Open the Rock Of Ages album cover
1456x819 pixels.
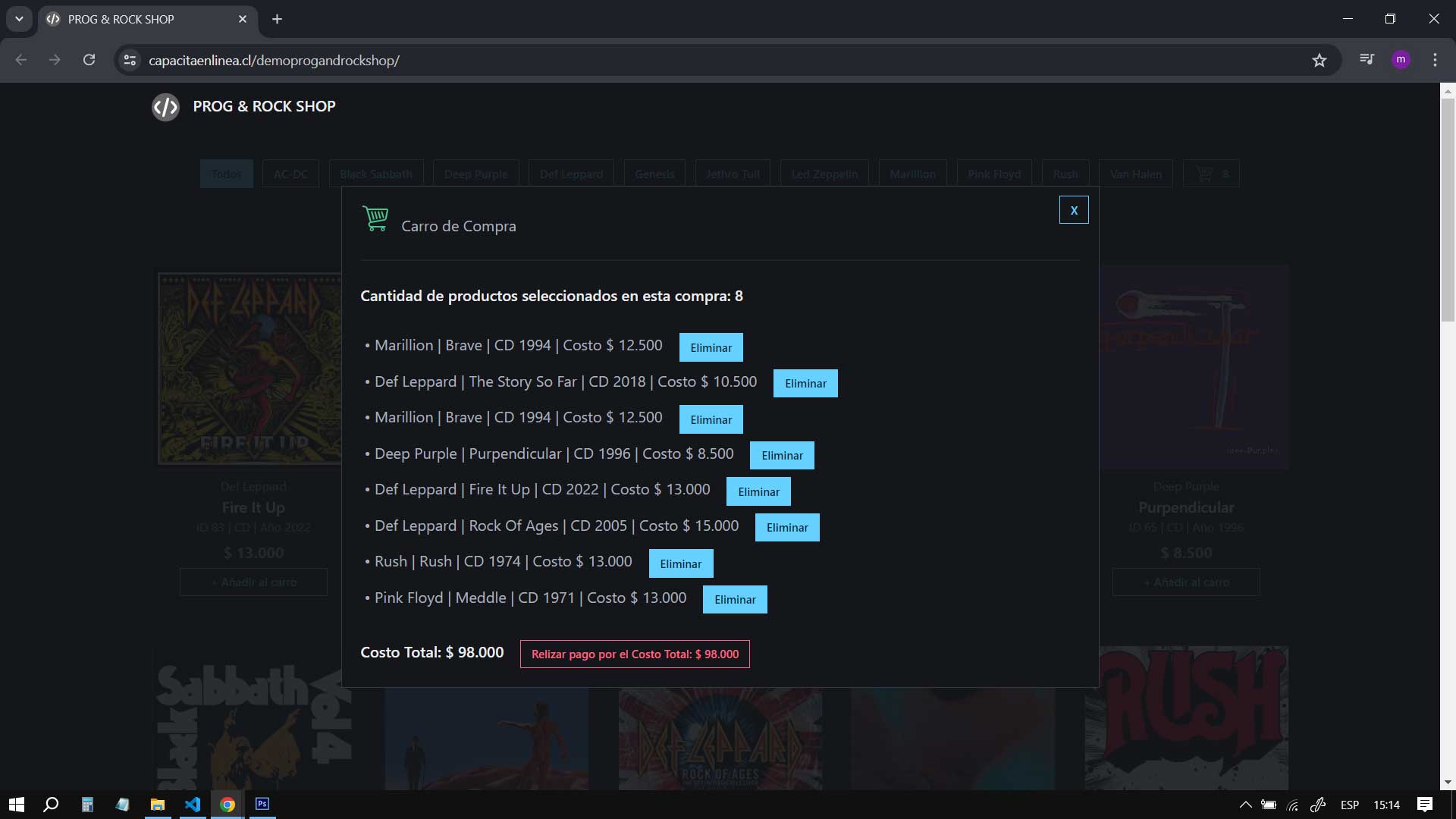pos(720,739)
